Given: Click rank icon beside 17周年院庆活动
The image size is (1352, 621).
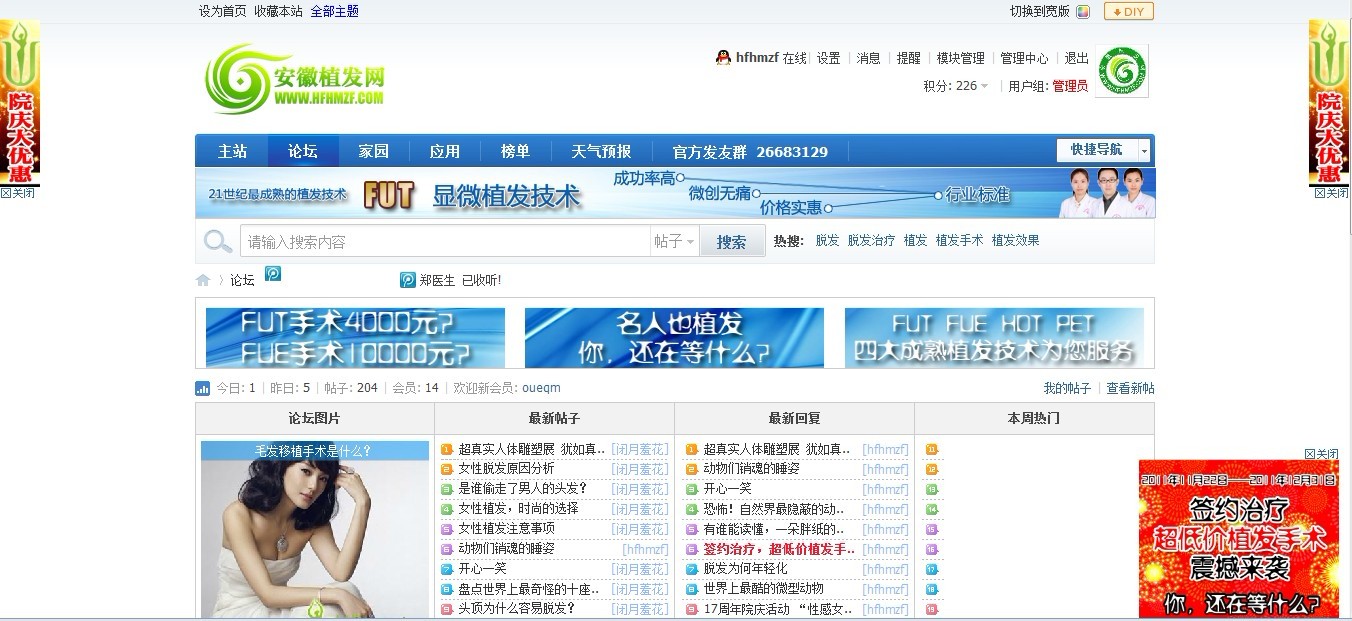Looking at the screenshot, I should [x=691, y=609].
